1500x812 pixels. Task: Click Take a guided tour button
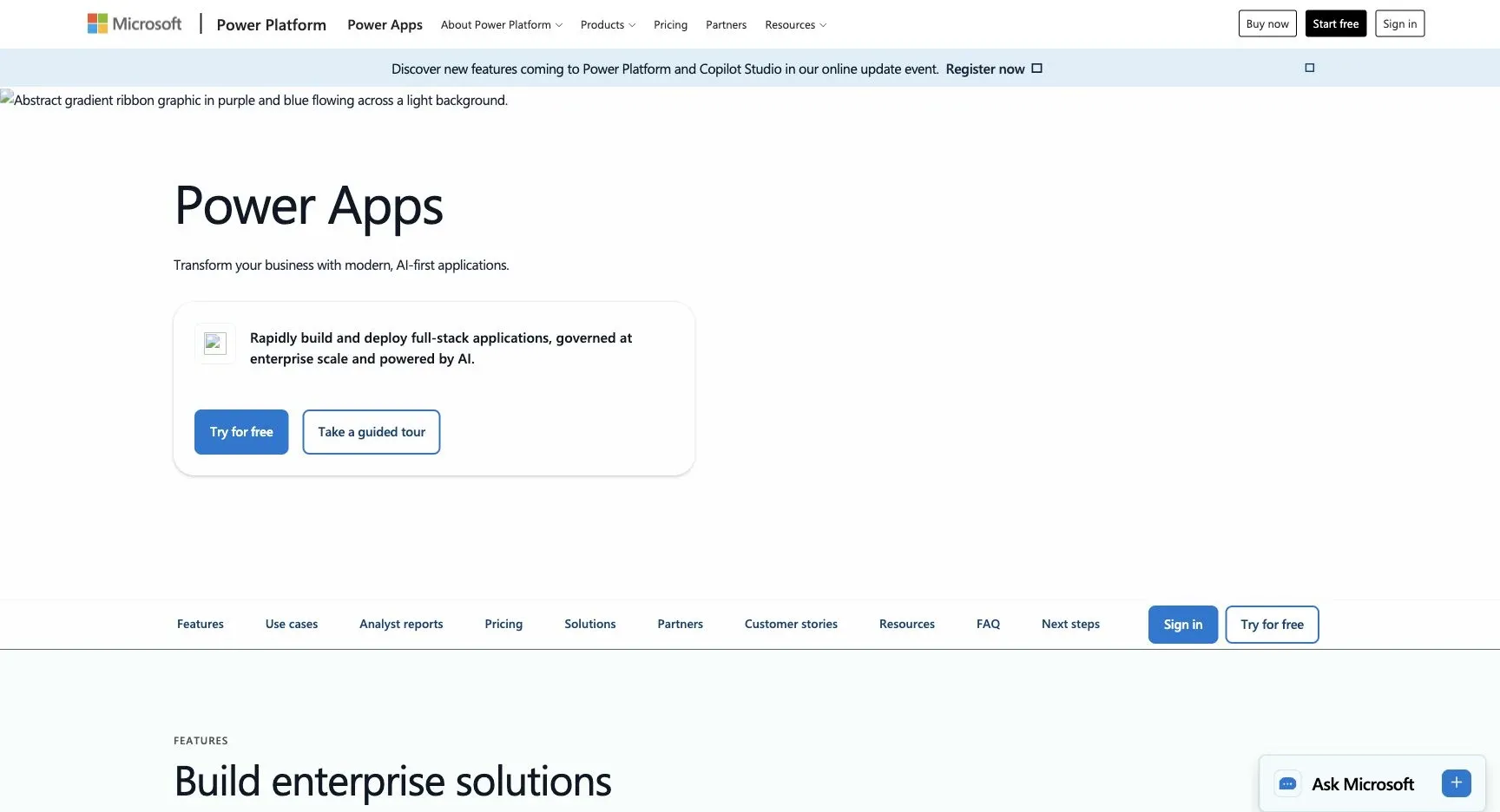click(372, 432)
